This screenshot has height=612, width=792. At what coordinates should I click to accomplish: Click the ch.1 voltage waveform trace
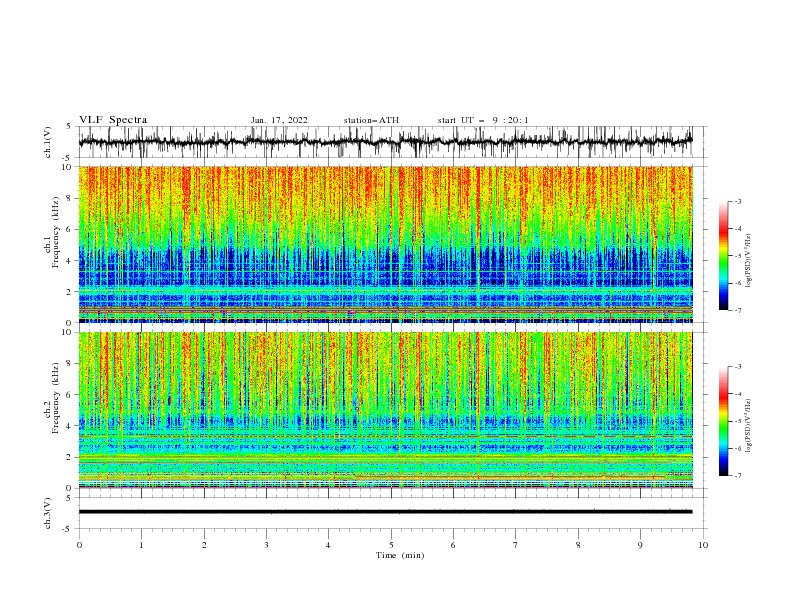coord(385,142)
